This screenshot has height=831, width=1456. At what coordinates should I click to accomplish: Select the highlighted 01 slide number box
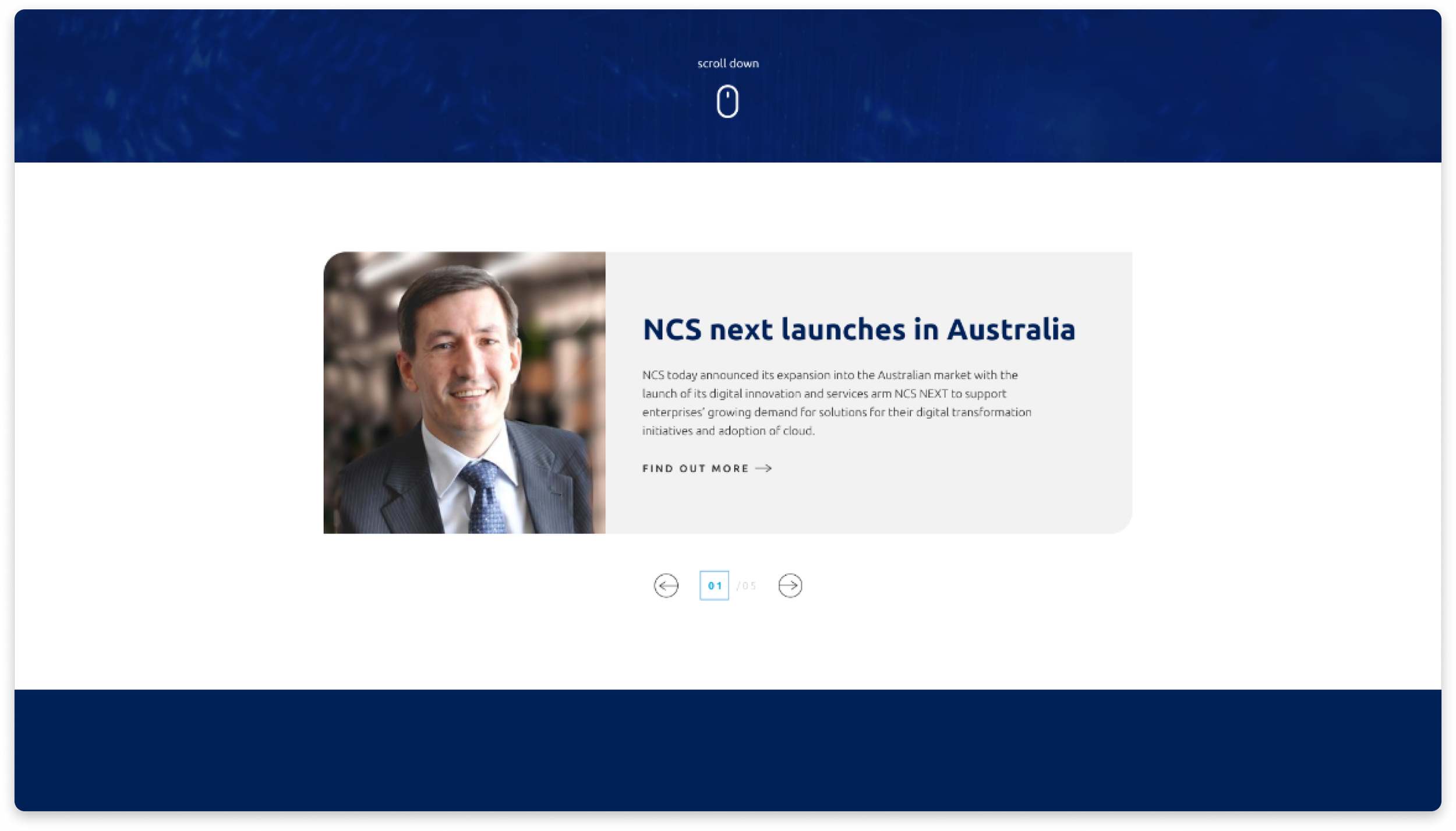pos(714,585)
